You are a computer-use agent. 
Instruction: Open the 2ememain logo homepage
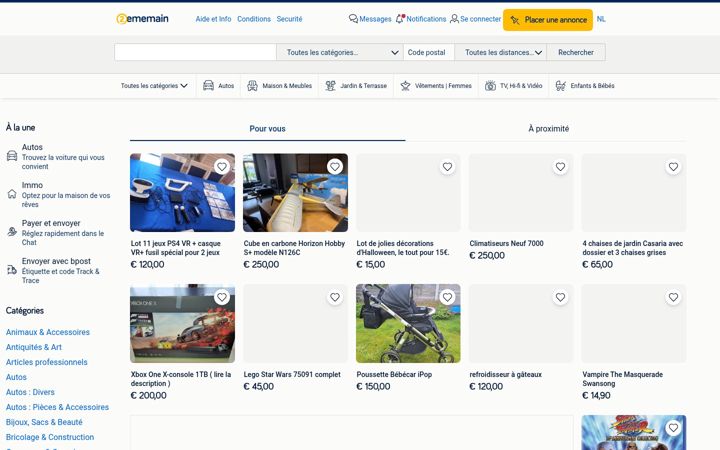click(x=142, y=19)
